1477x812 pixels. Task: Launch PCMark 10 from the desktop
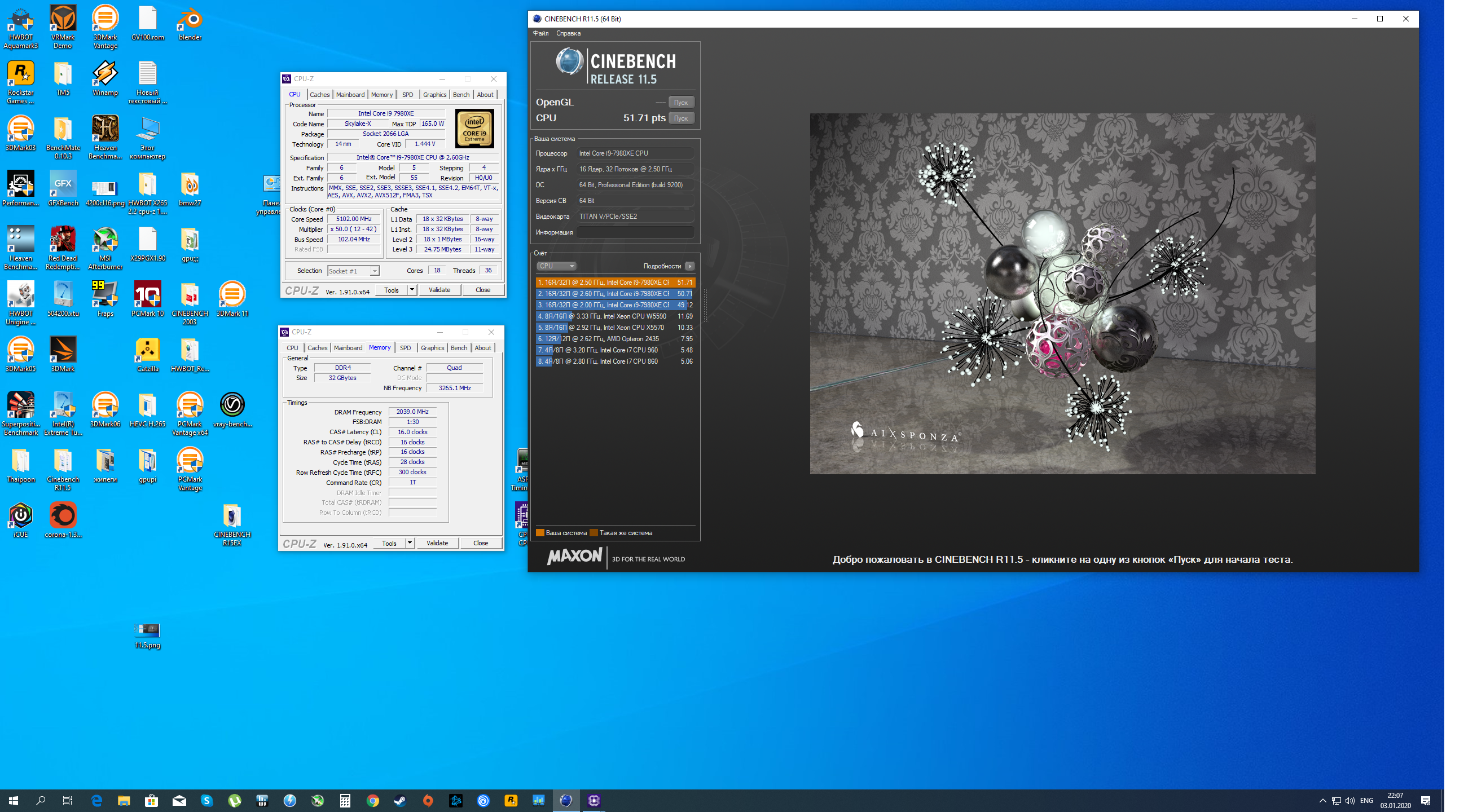coord(147,299)
